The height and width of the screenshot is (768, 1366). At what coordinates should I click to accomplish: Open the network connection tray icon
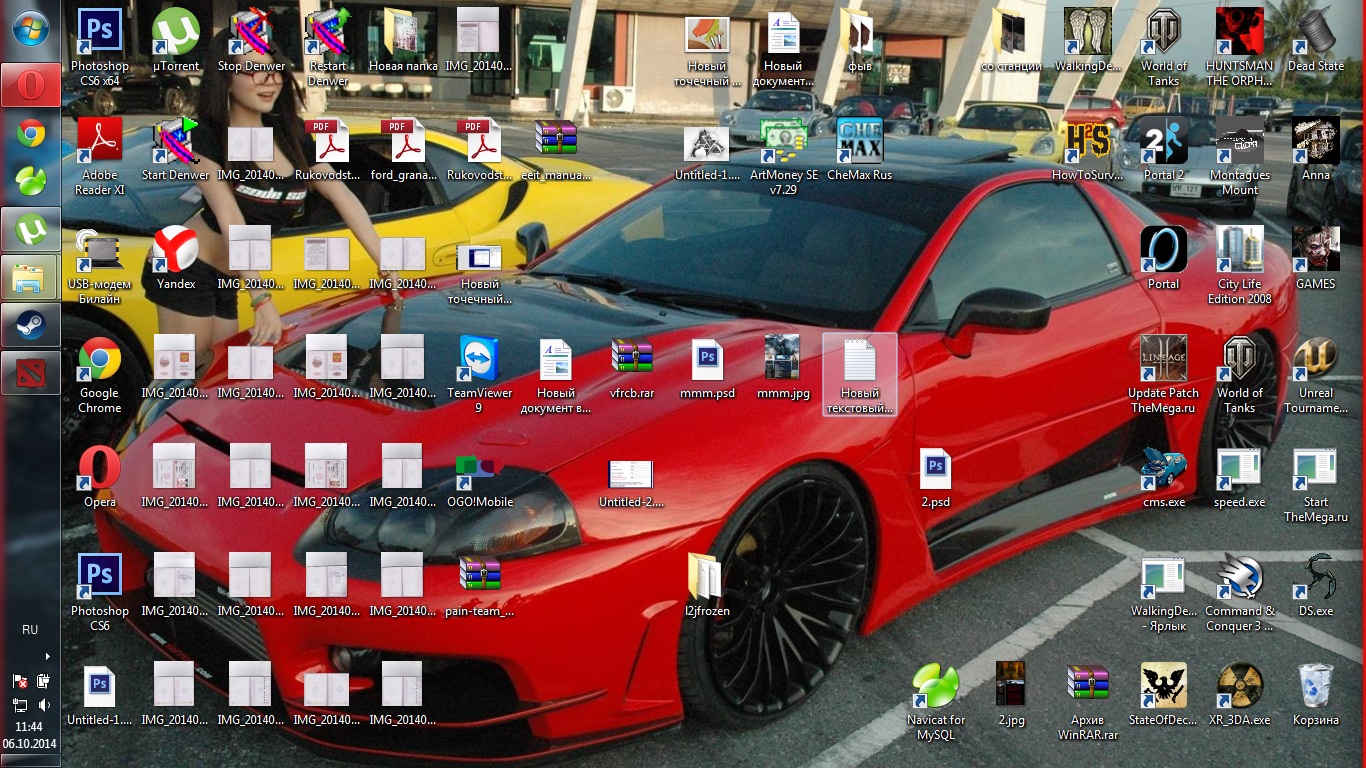click(20, 705)
